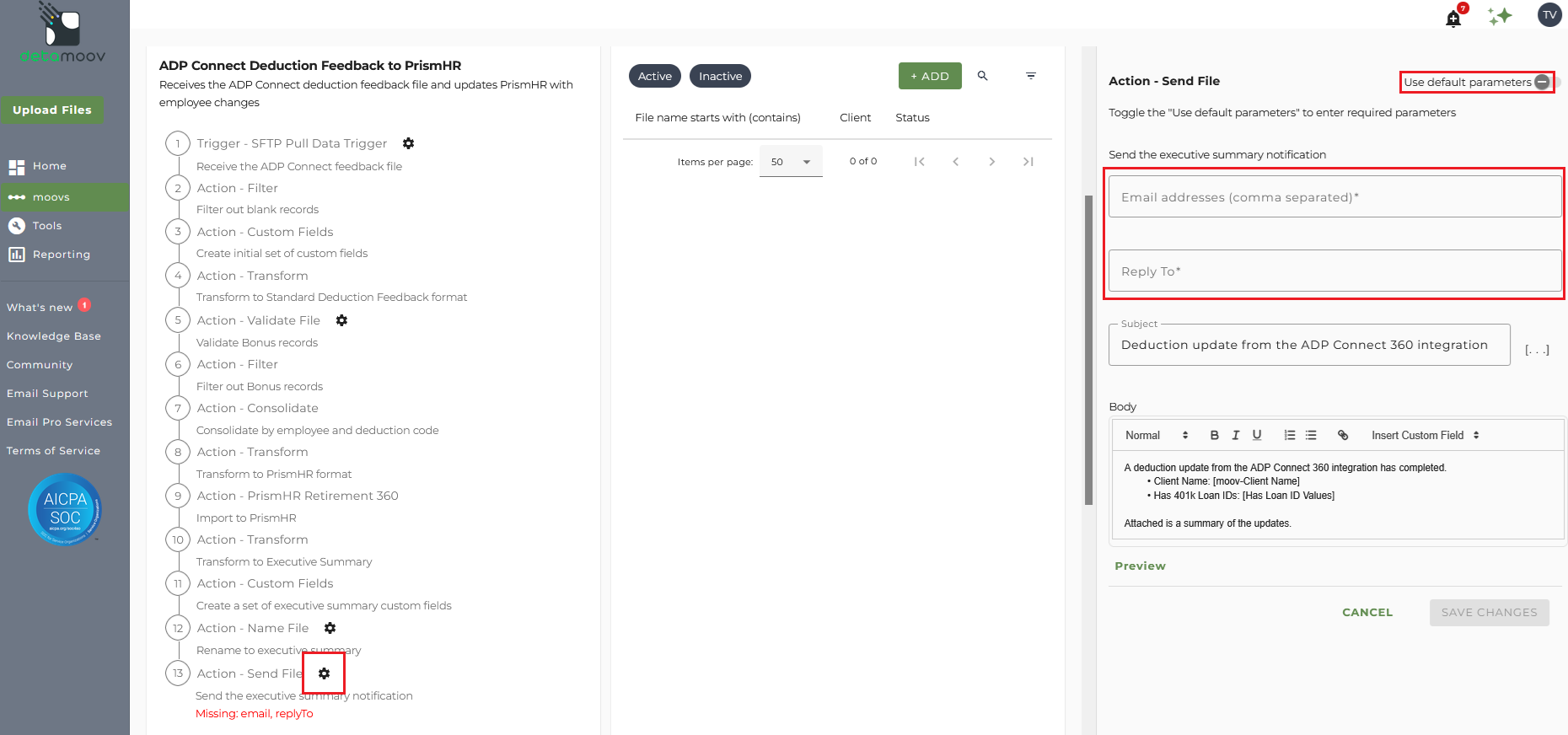Click File name starts with column header
The width and height of the screenshot is (1568, 735).
717,118
